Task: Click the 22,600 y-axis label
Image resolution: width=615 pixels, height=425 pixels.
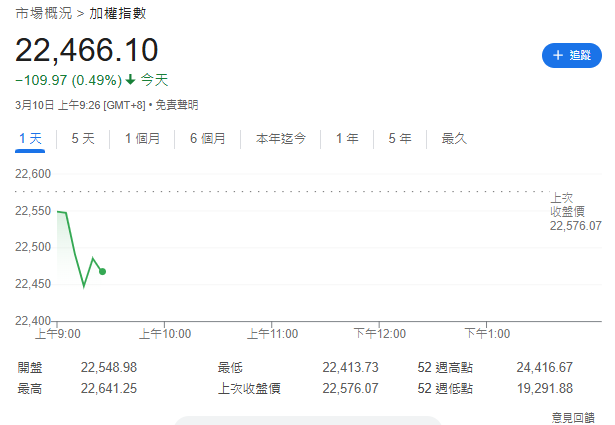Action: tap(33, 174)
